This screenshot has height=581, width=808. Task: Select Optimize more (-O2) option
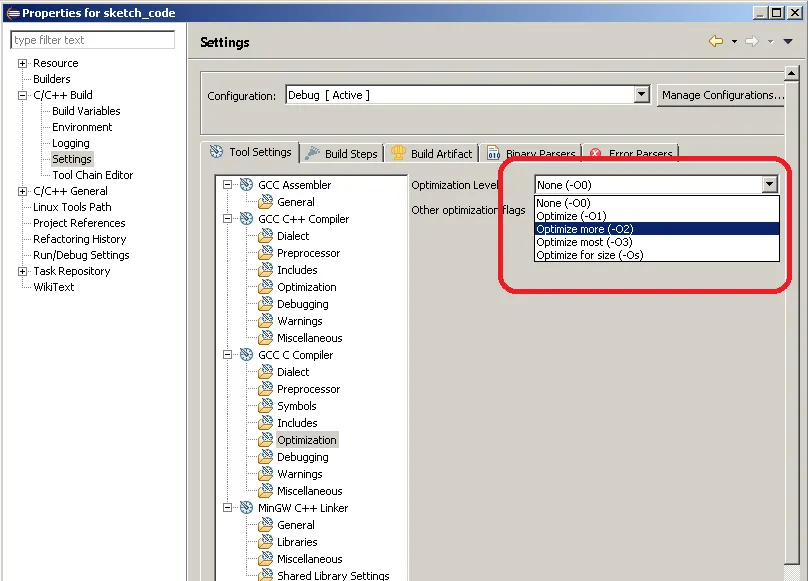tap(657, 229)
